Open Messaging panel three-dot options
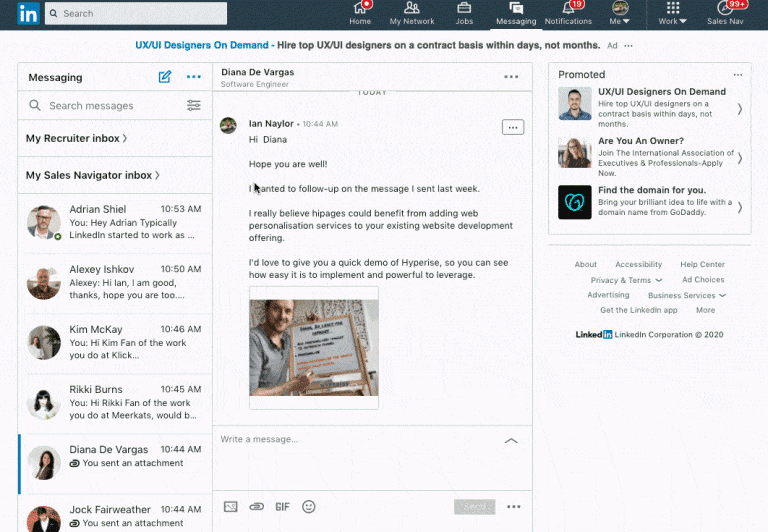Viewport: 768px width, 532px height. 194,77
